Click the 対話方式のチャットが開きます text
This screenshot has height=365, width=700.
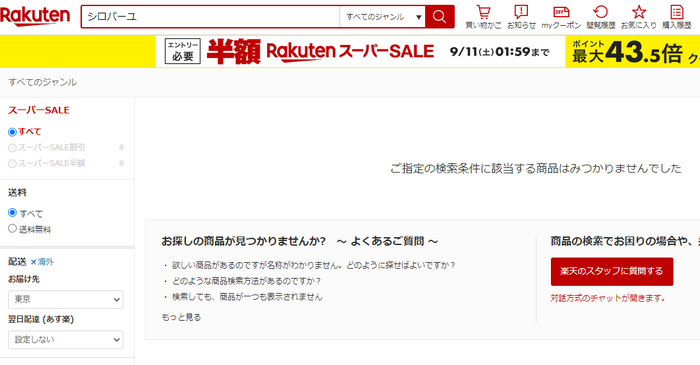point(608,298)
